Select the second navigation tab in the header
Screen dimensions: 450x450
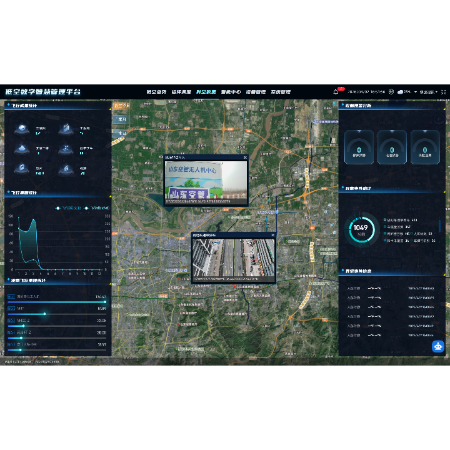(x=181, y=92)
